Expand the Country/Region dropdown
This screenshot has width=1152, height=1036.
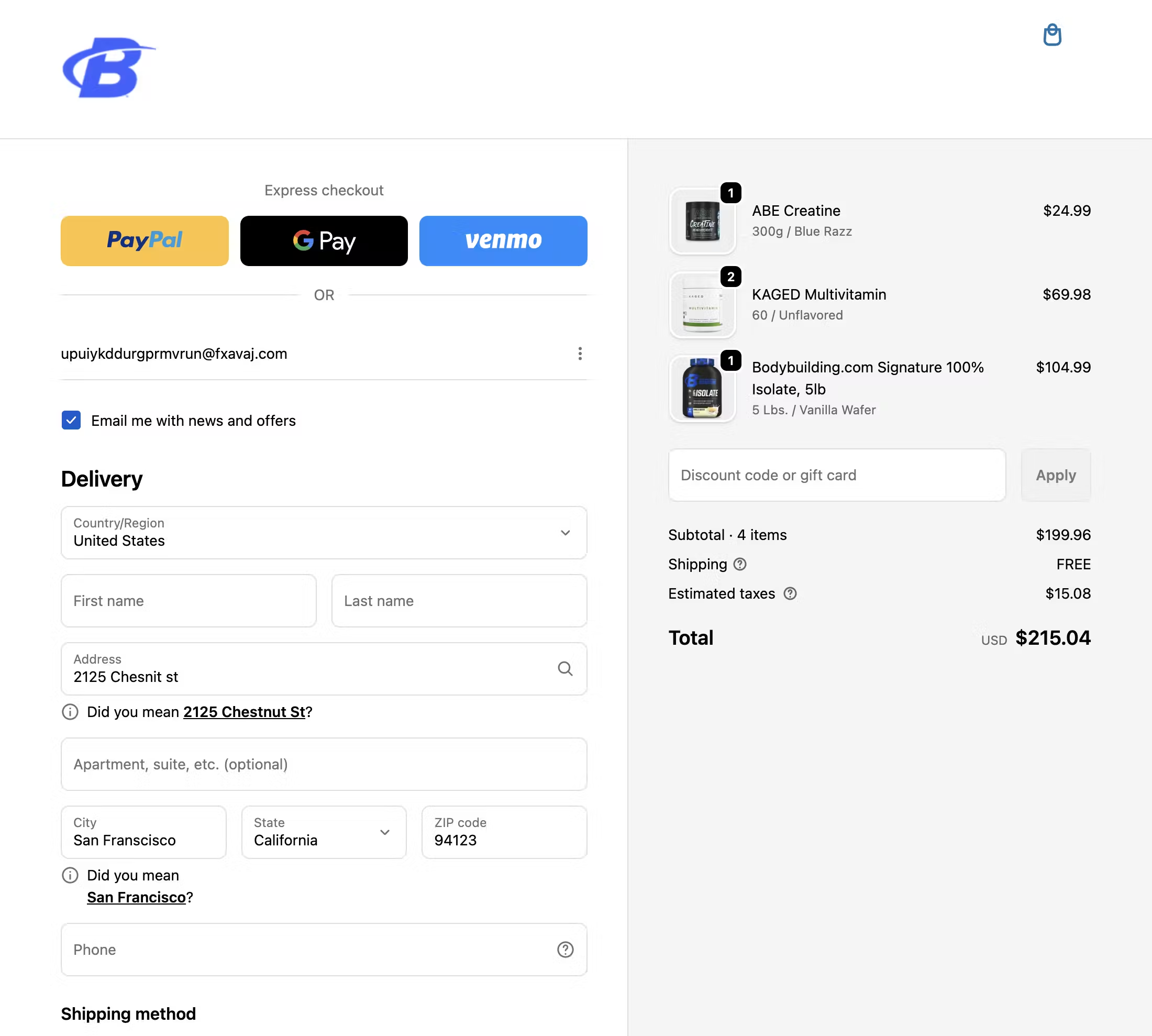[x=323, y=533]
